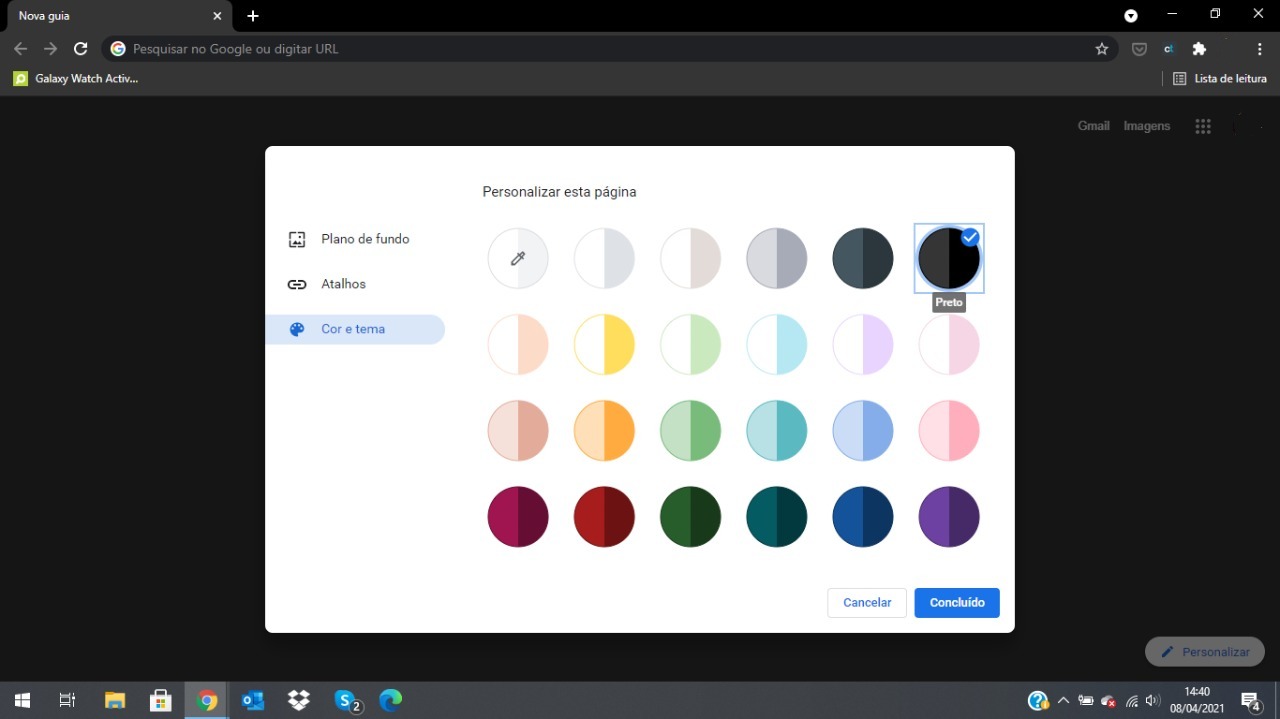
Task: Close the Nova guia tab
Action: (x=217, y=16)
